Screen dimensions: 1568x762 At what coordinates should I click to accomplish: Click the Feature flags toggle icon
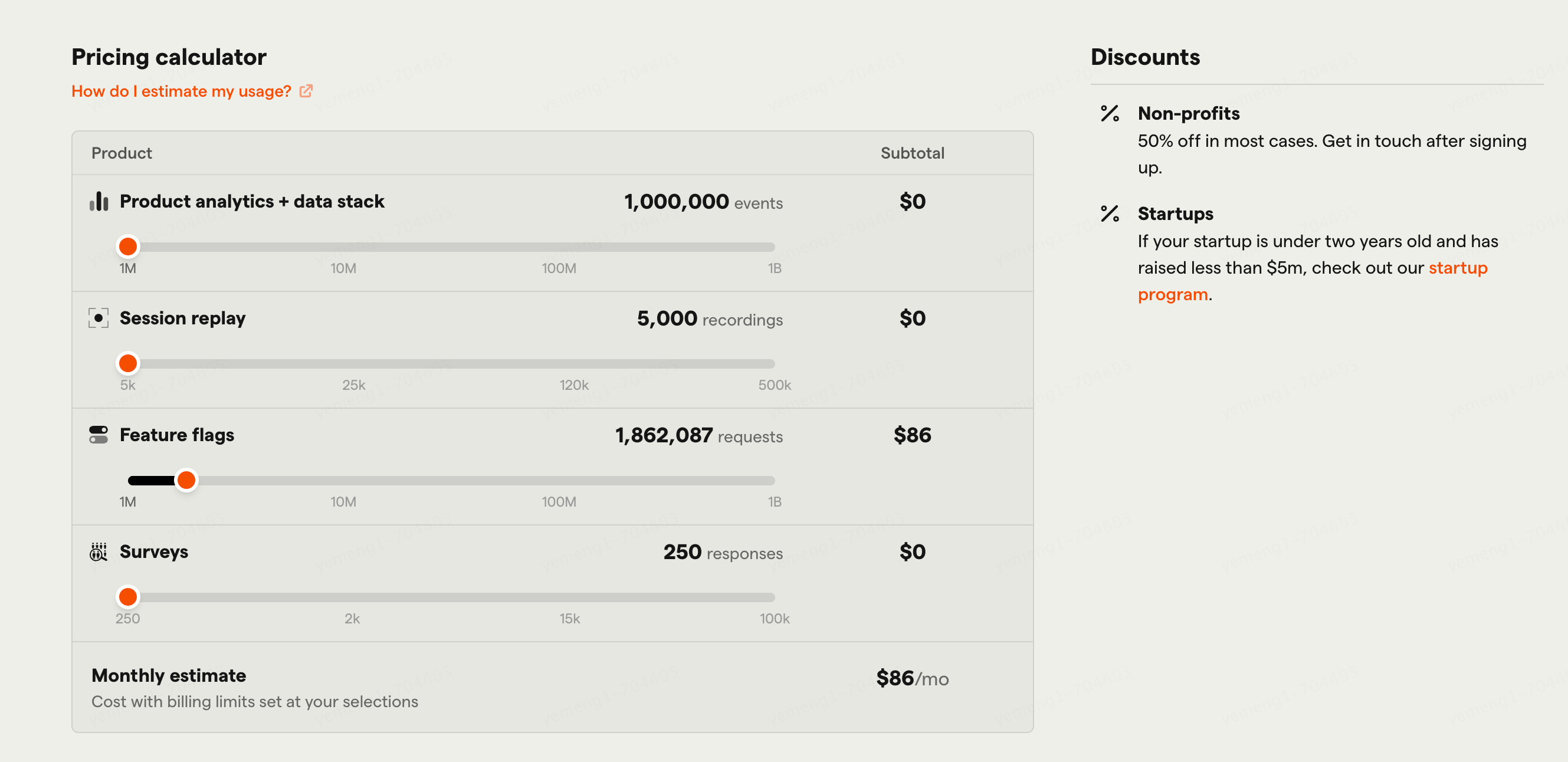(x=99, y=435)
